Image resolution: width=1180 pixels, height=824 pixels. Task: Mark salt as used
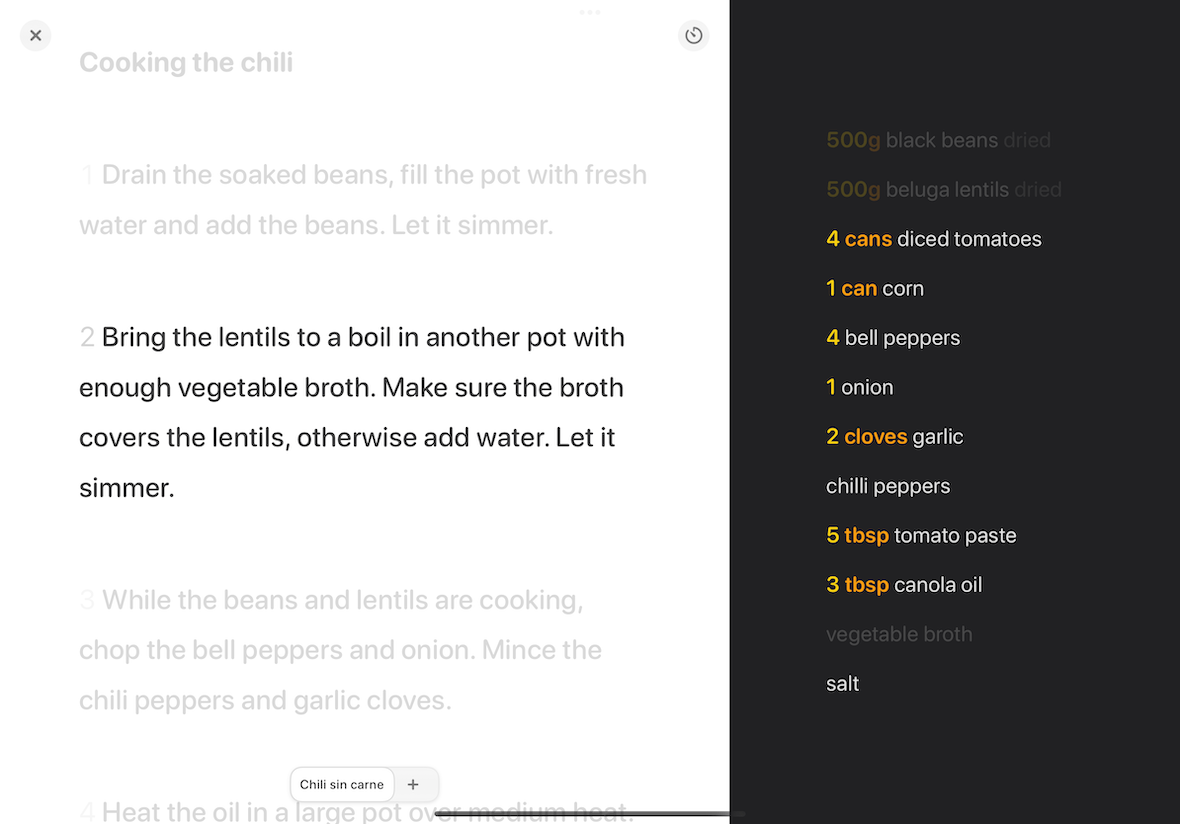(x=842, y=684)
